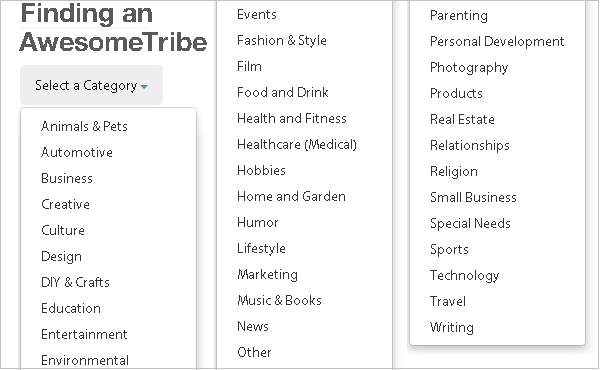Select the Products category
Image resolution: width=600 pixels, height=370 pixels.
click(x=457, y=94)
